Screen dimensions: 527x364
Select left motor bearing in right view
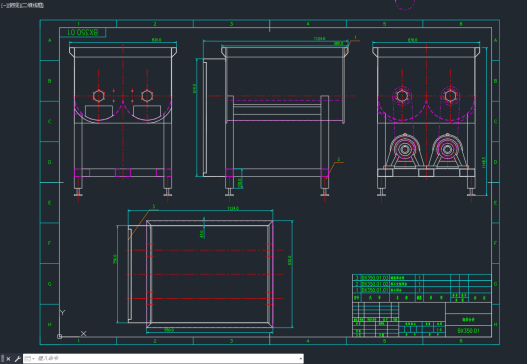[x=405, y=149]
